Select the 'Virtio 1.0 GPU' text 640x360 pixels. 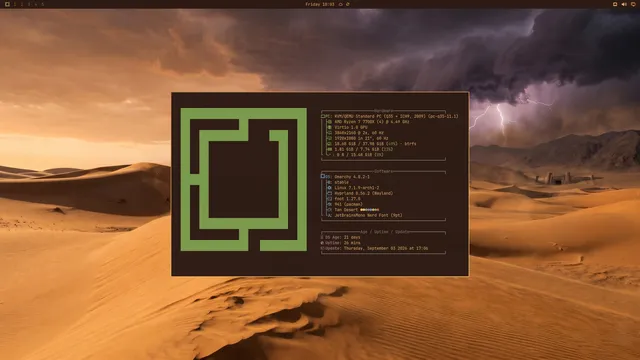tap(351, 127)
